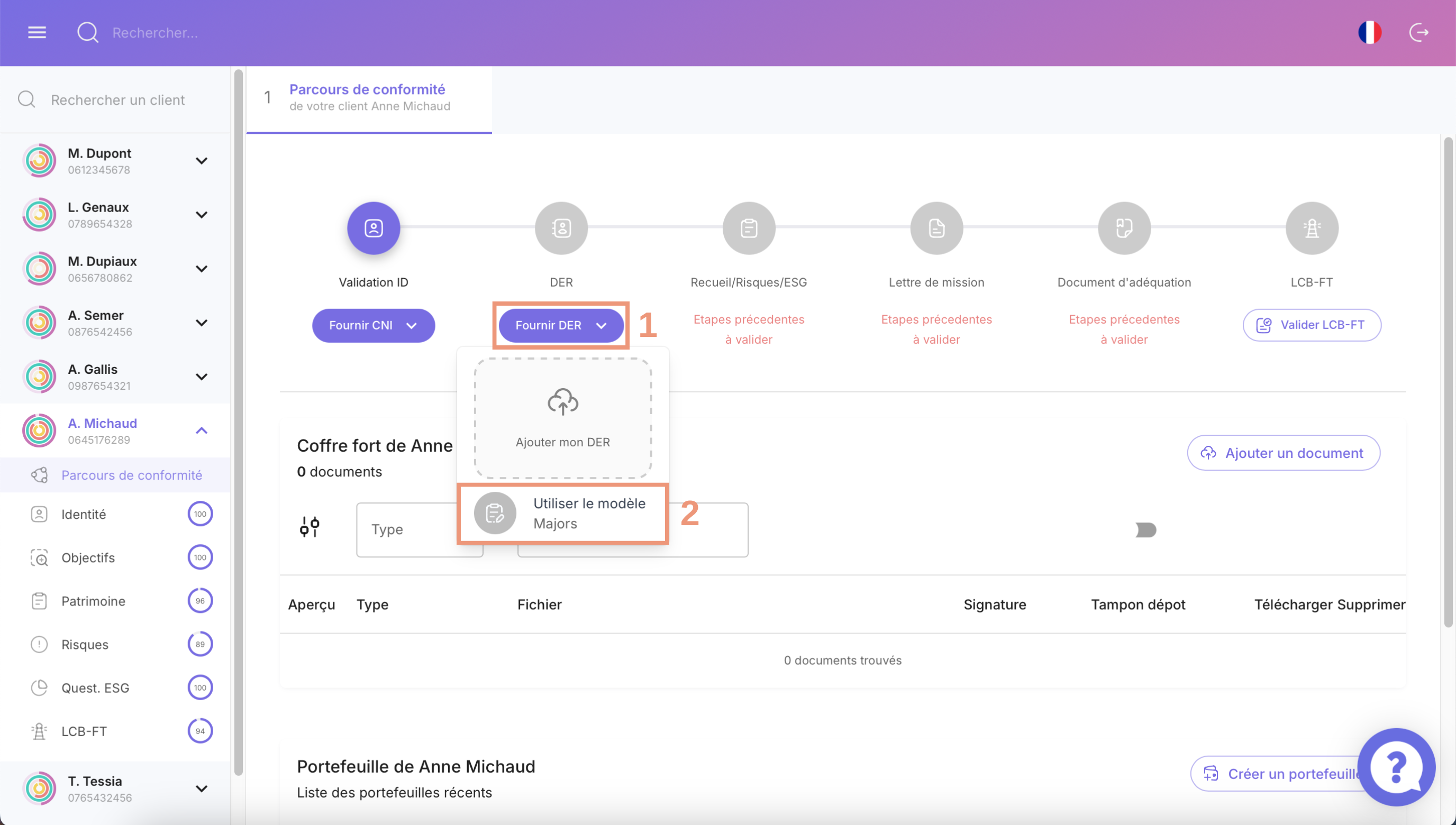Open the help question mark bubble

point(1396,767)
